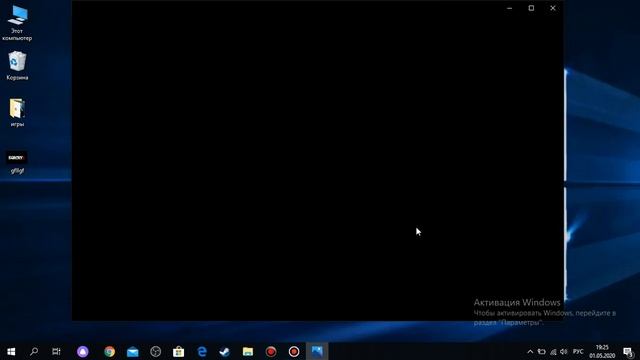Image resolution: width=640 pixels, height=360 pixels.
Task: Open Microsoft Store from taskbar
Action: (178, 351)
